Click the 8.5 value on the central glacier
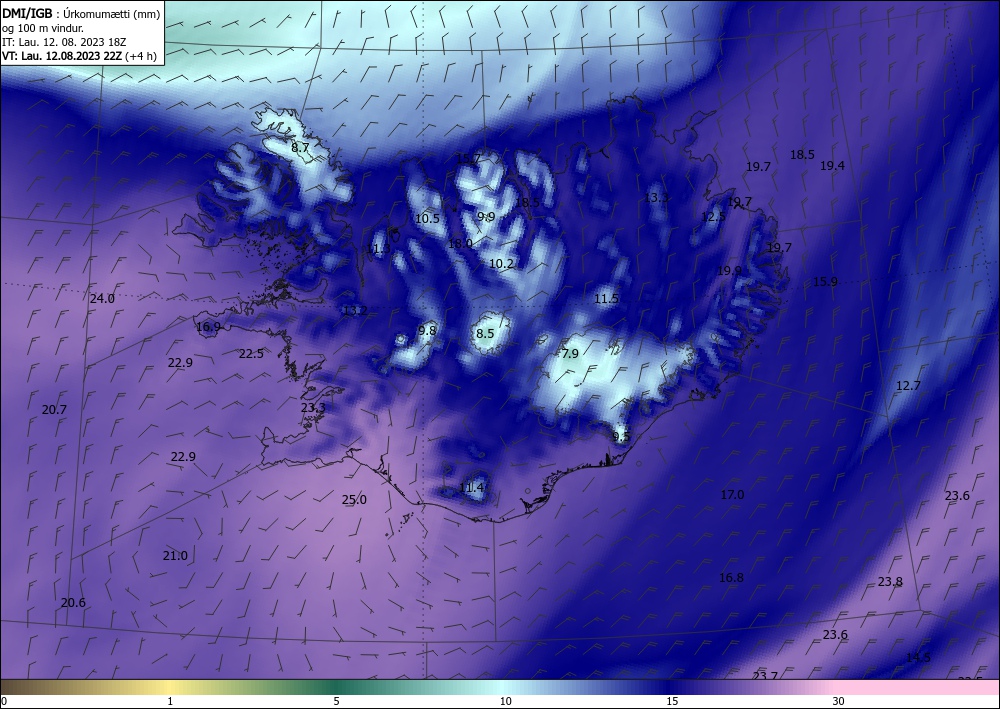 coord(485,333)
